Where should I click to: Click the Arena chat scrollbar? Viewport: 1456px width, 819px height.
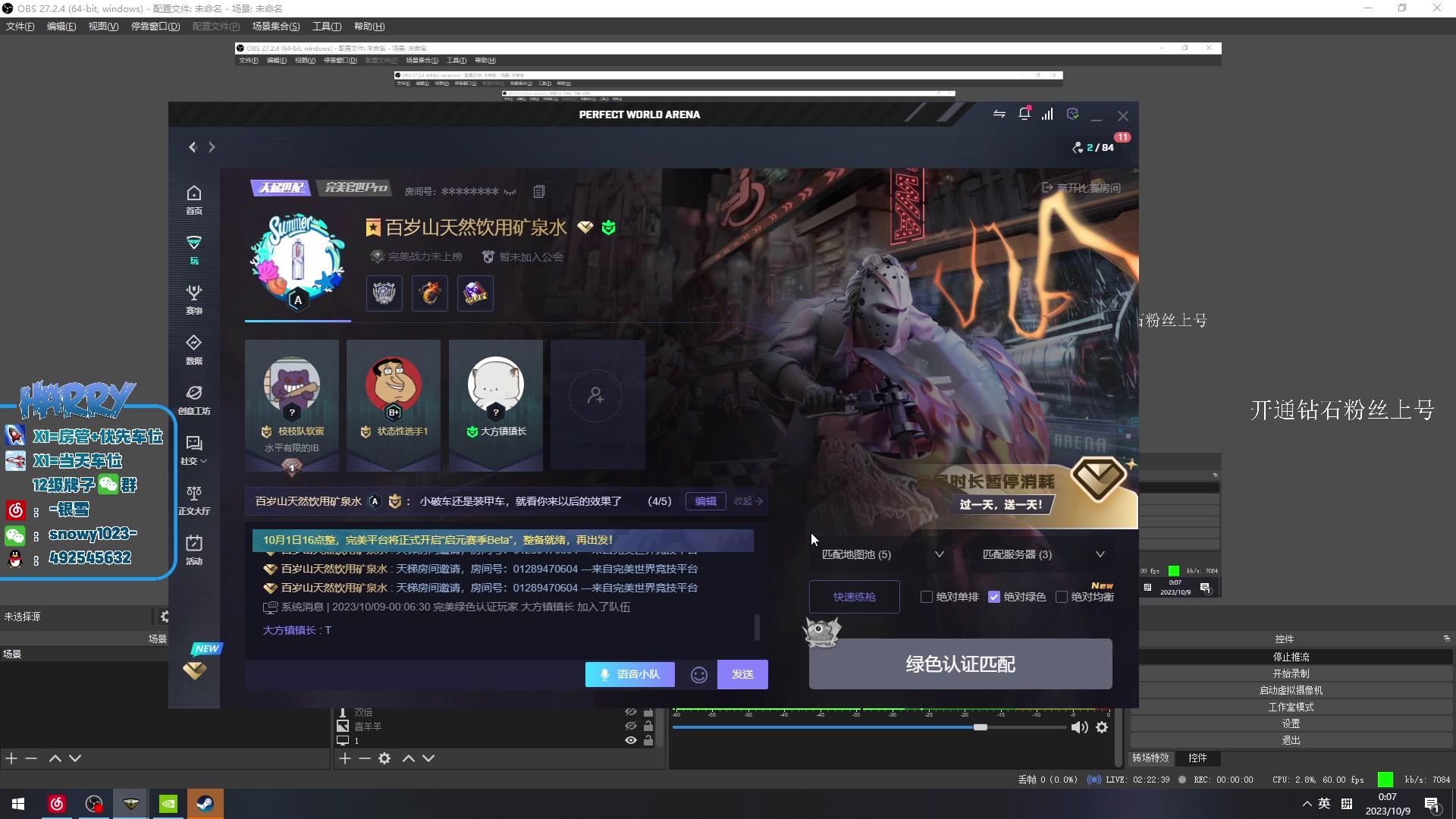tap(757, 627)
